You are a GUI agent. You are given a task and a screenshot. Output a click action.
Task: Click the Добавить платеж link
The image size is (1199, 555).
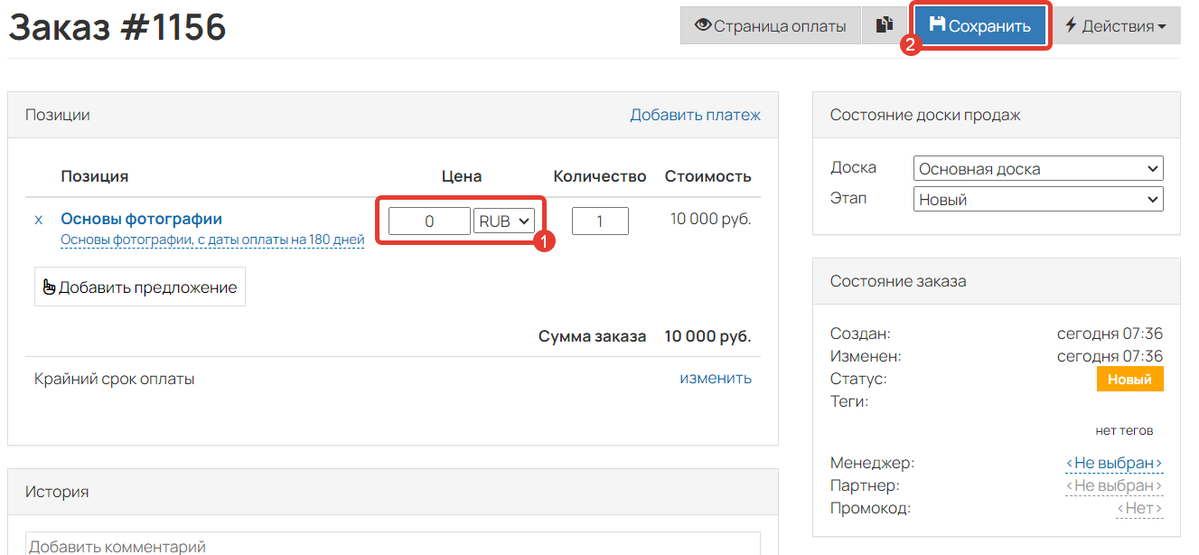695,115
